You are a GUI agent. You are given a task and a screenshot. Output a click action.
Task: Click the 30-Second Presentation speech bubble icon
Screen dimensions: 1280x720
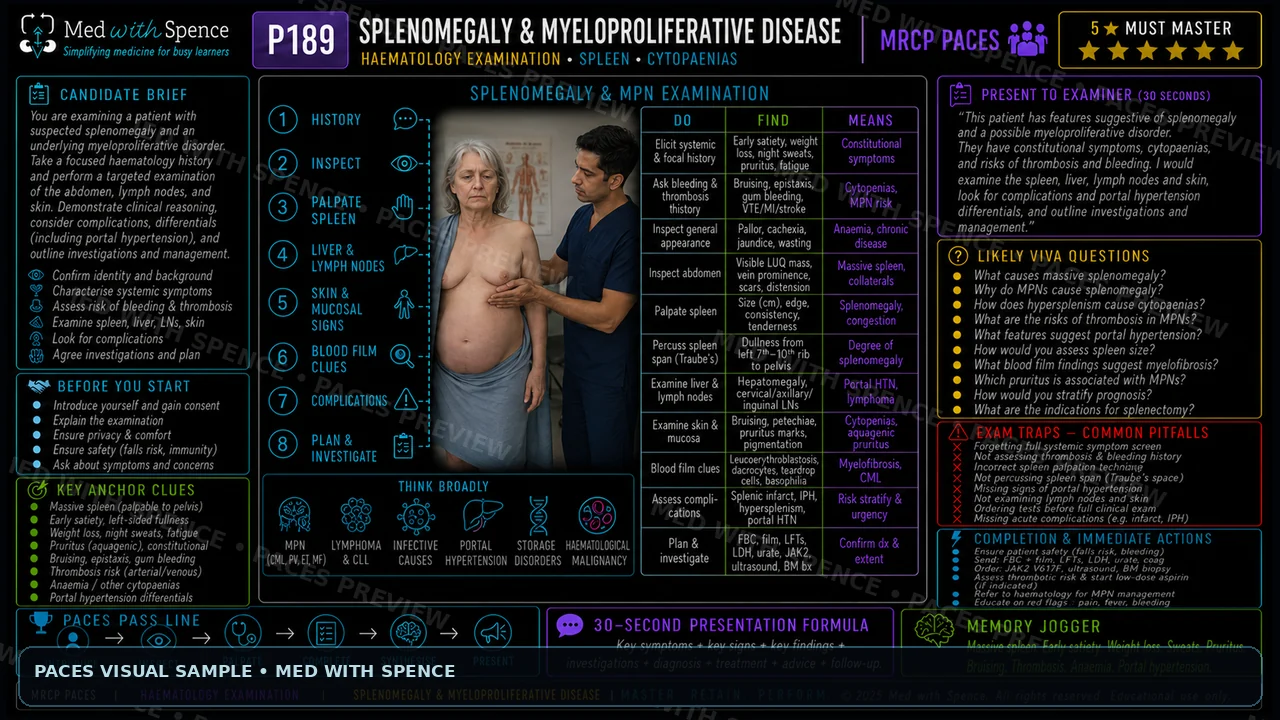coord(570,626)
